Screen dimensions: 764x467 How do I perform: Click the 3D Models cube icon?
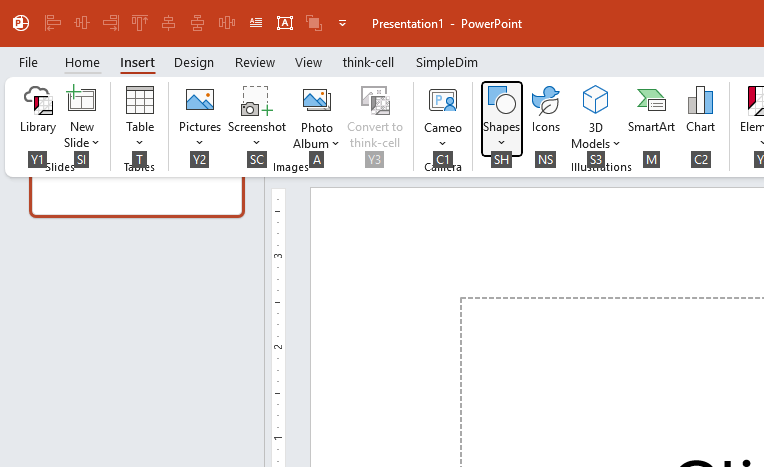[x=595, y=99]
